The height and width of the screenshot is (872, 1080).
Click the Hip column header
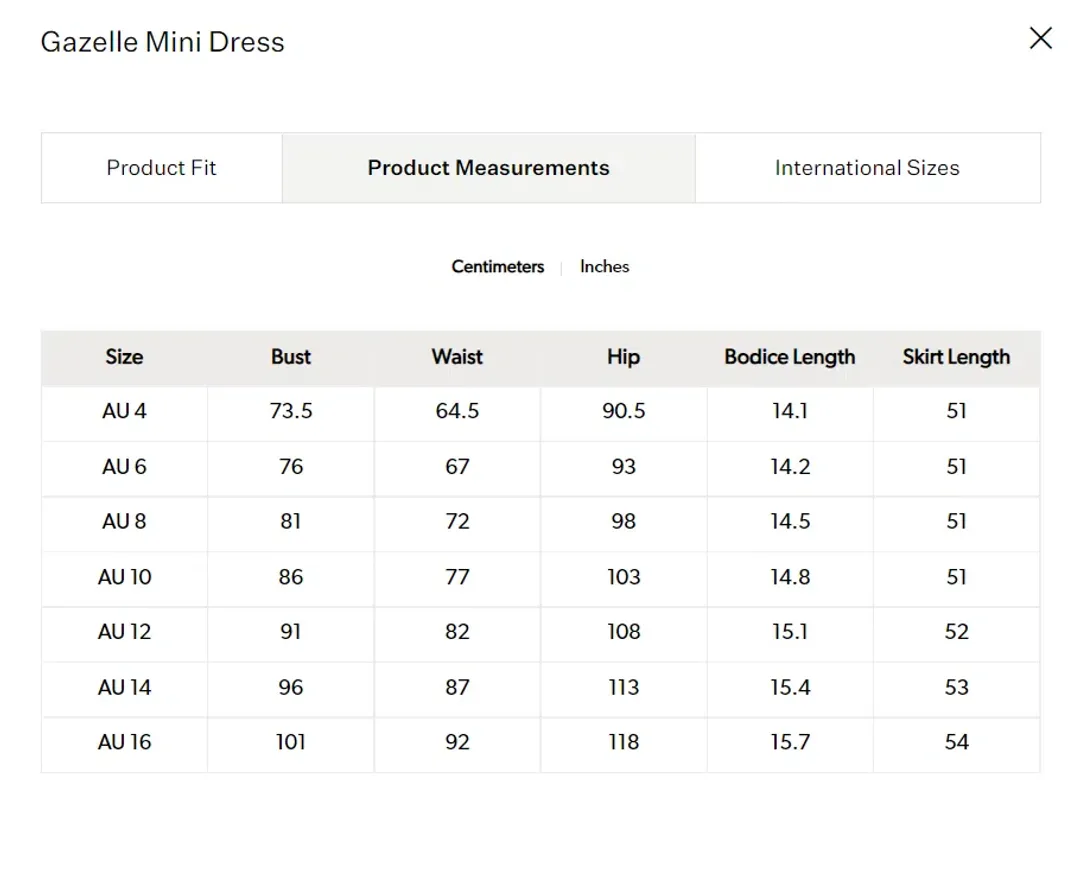click(x=623, y=357)
